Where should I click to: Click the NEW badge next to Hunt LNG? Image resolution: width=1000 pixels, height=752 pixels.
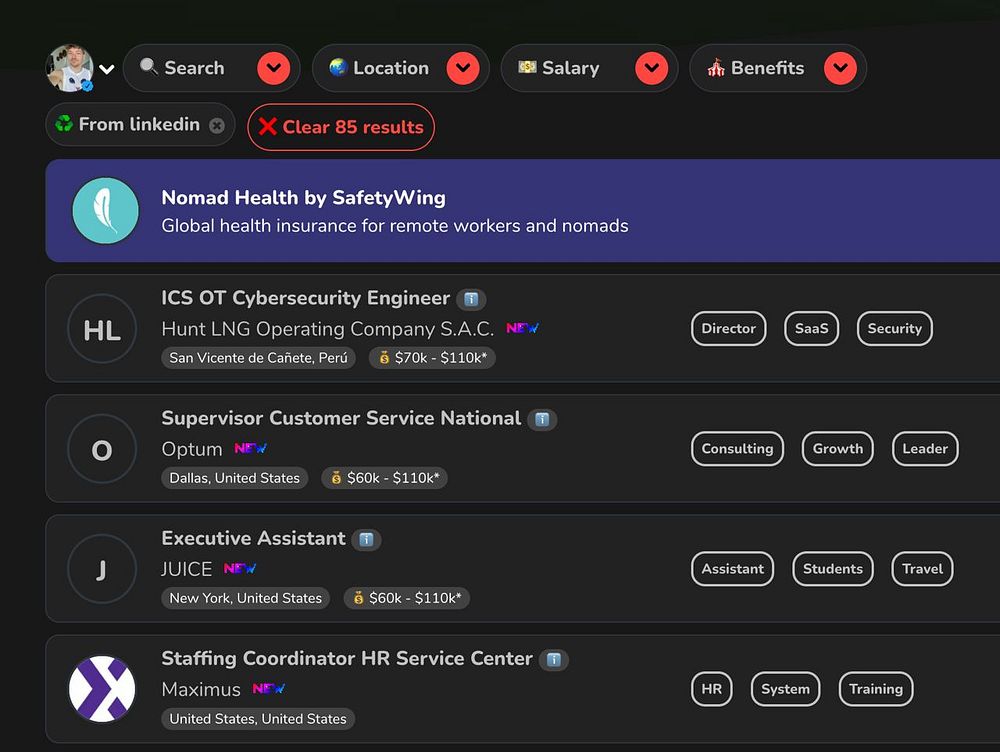pyautogui.click(x=523, y=328)
